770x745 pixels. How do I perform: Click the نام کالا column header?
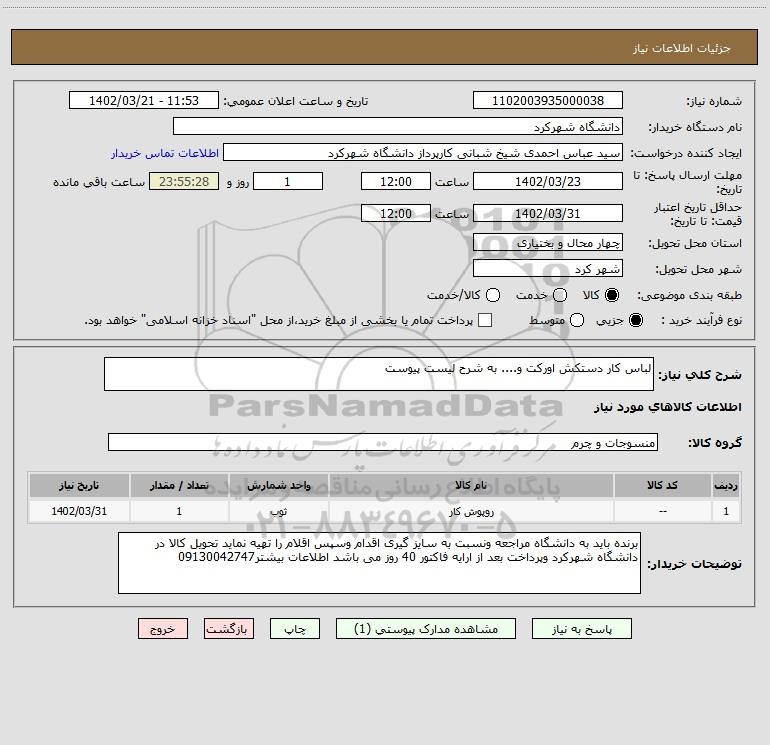(471, 485)
